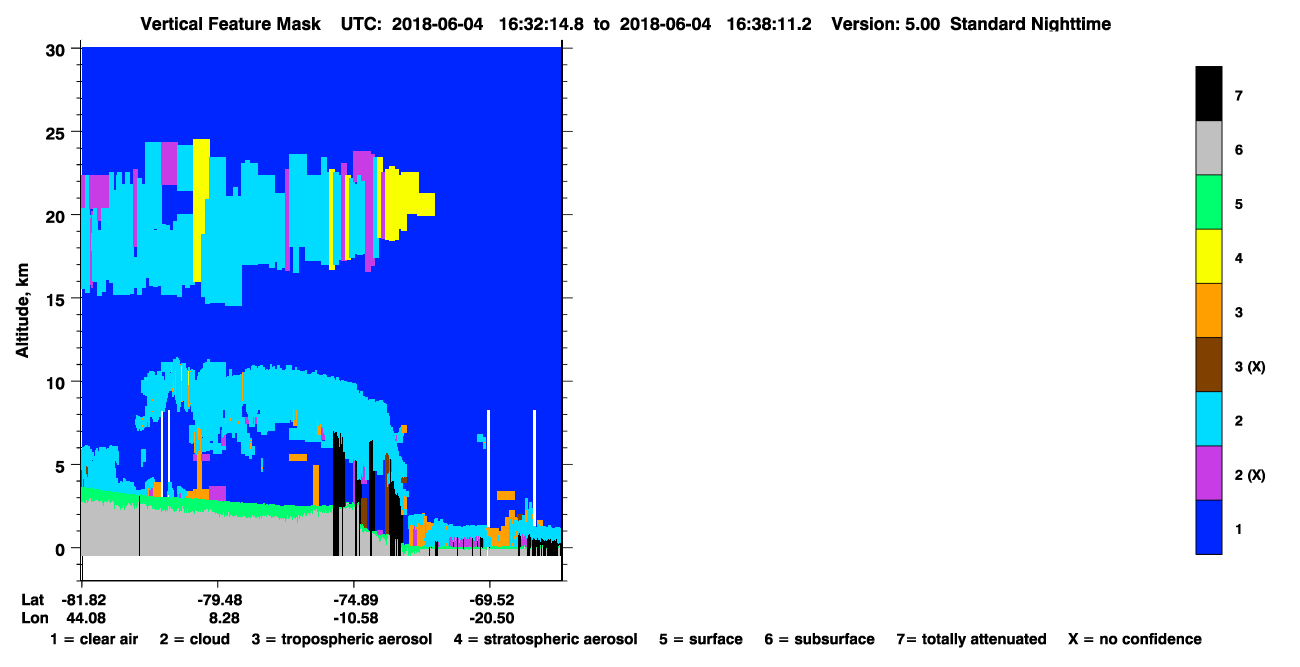Click latitude value '-69.52'

pyautogui.click(x=490, y=600)
